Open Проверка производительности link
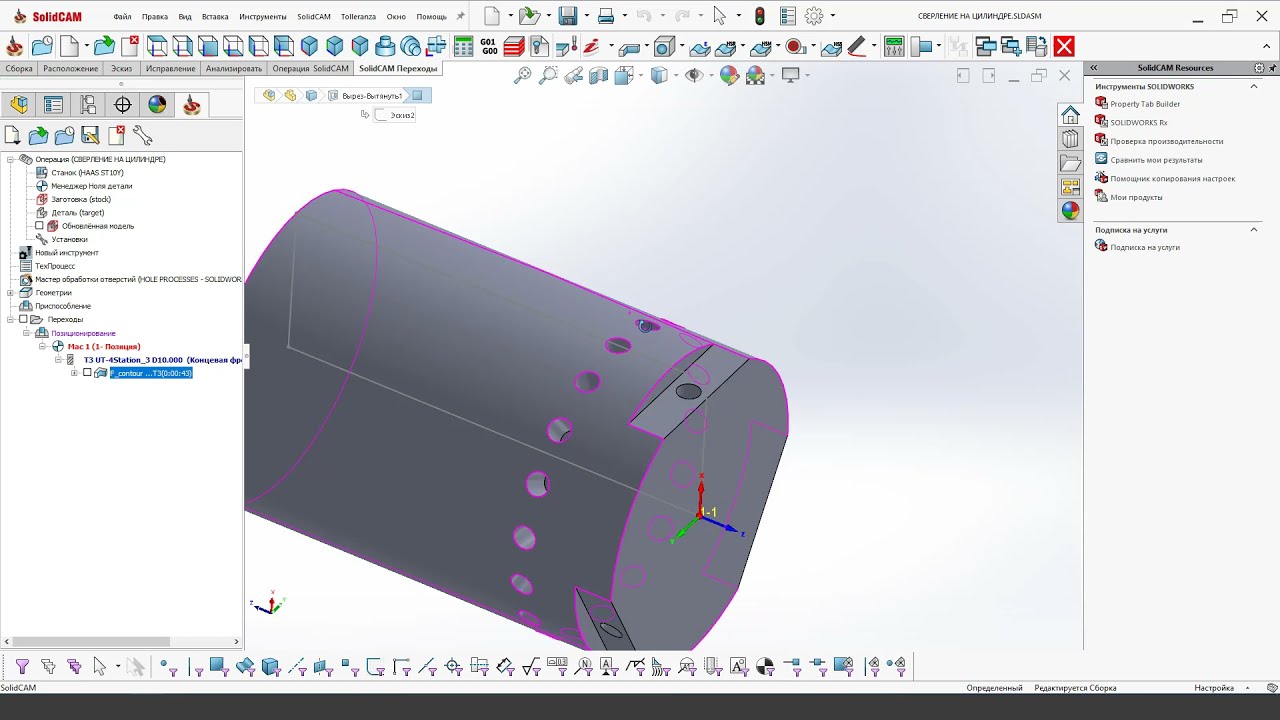Viewport: 1280px width, 720px height. point(1166,141)
